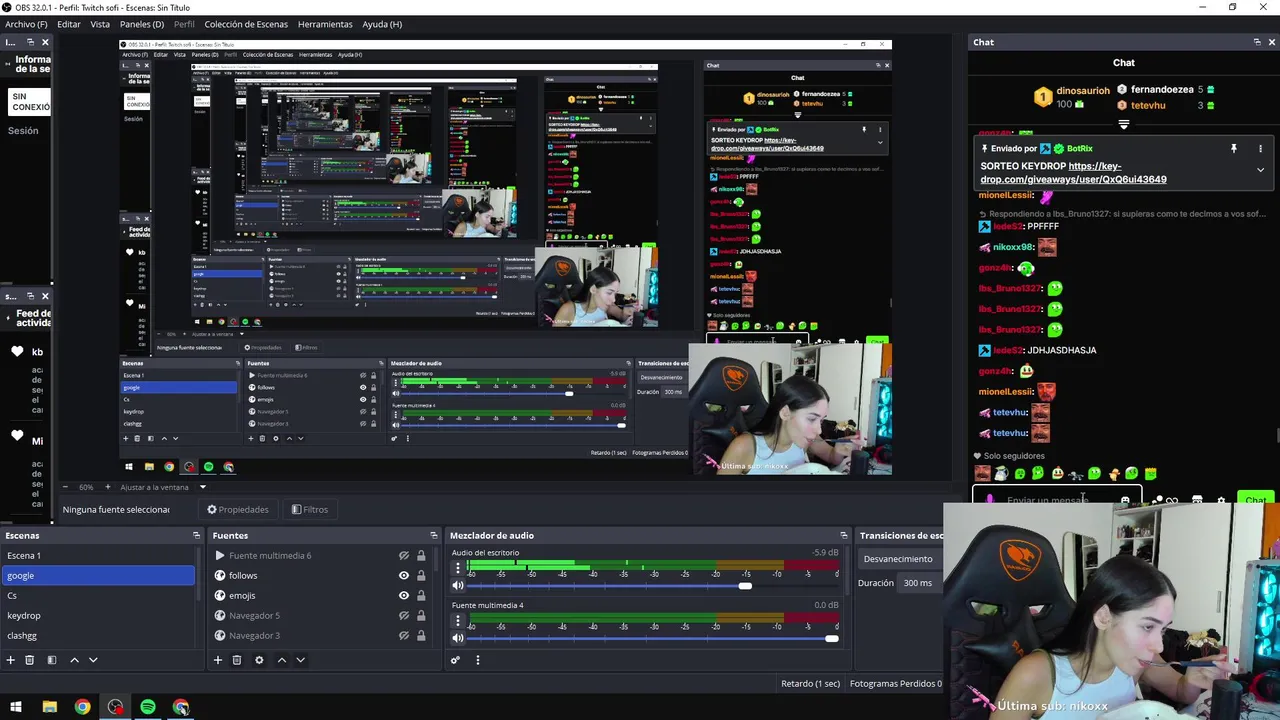Open the Vista menu
The height and width of the screenshot is (720, 1280).
(100, 24)
